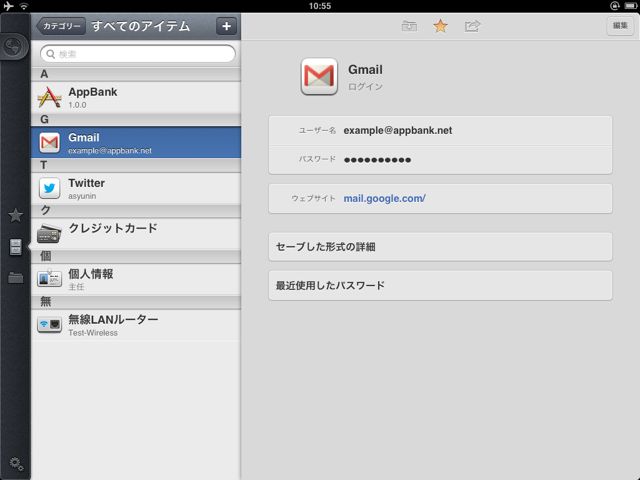Toggle favorite star for Gmail
The height and width of the screenshot is (480, 640).
pyautogui.click(x=440, y=26)
